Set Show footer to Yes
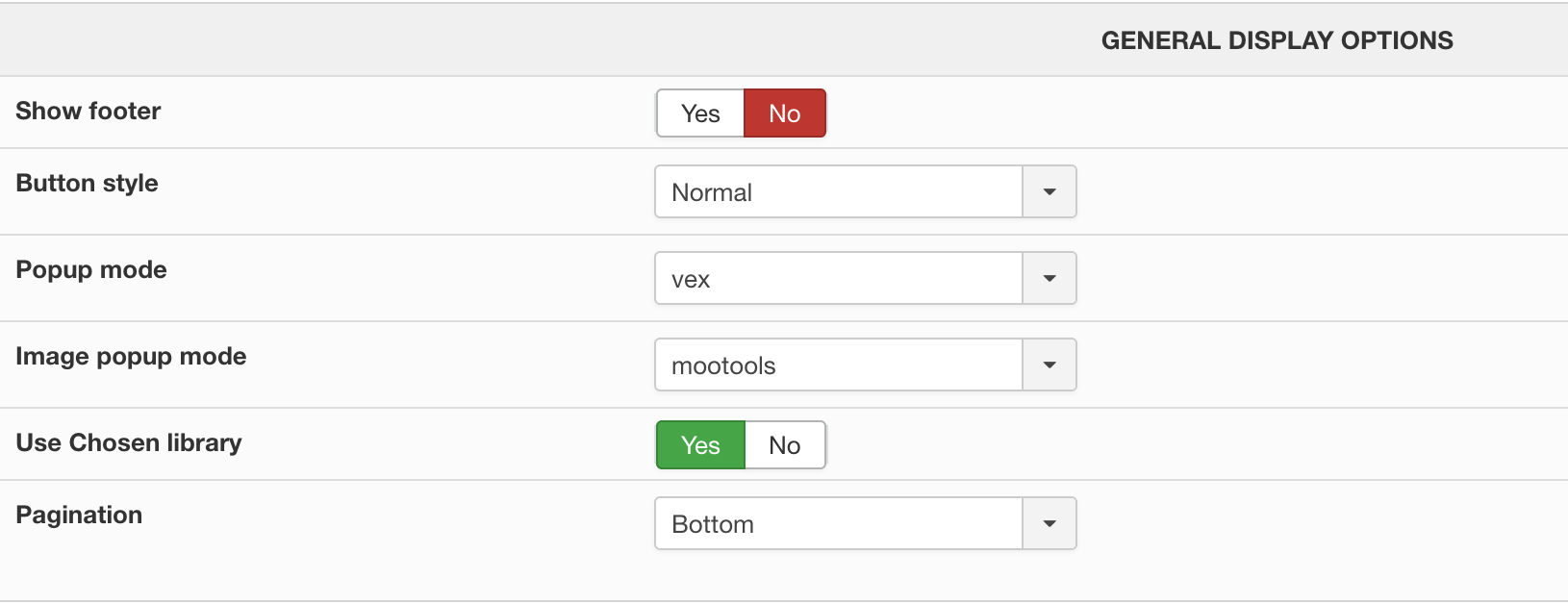This screenshot has height=604, width=1568. coord(700,113)
